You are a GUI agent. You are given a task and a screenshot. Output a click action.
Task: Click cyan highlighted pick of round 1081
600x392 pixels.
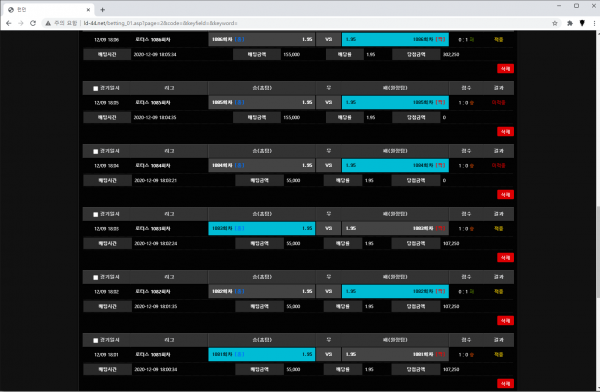(262, 354)
